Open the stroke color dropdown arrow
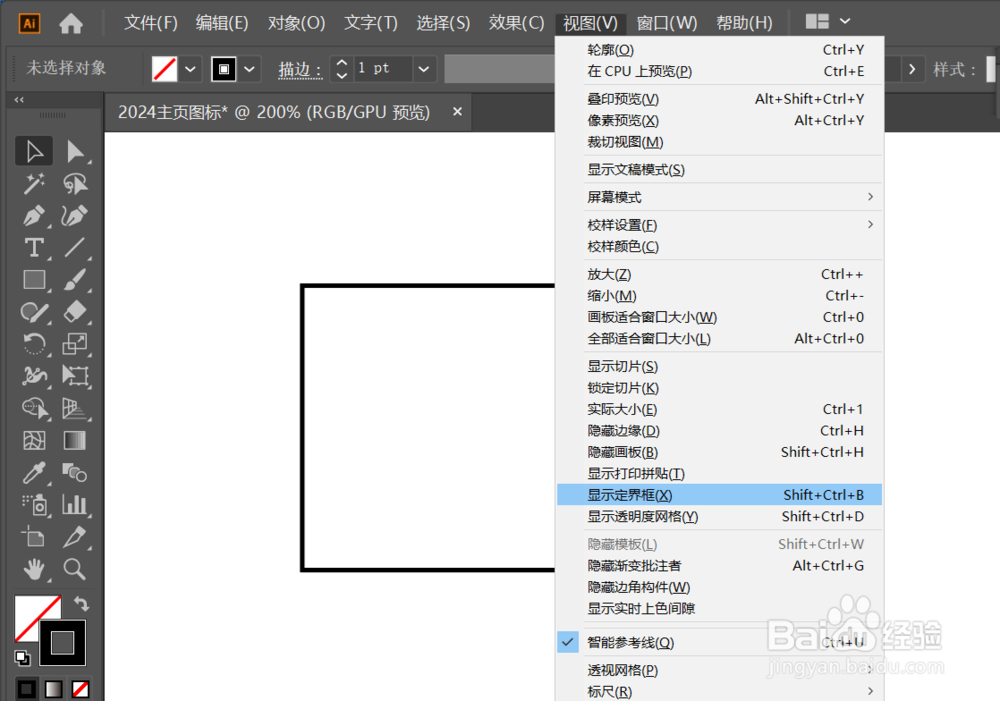This screenshot has height=701, width=1000. (x=249, y=69)
